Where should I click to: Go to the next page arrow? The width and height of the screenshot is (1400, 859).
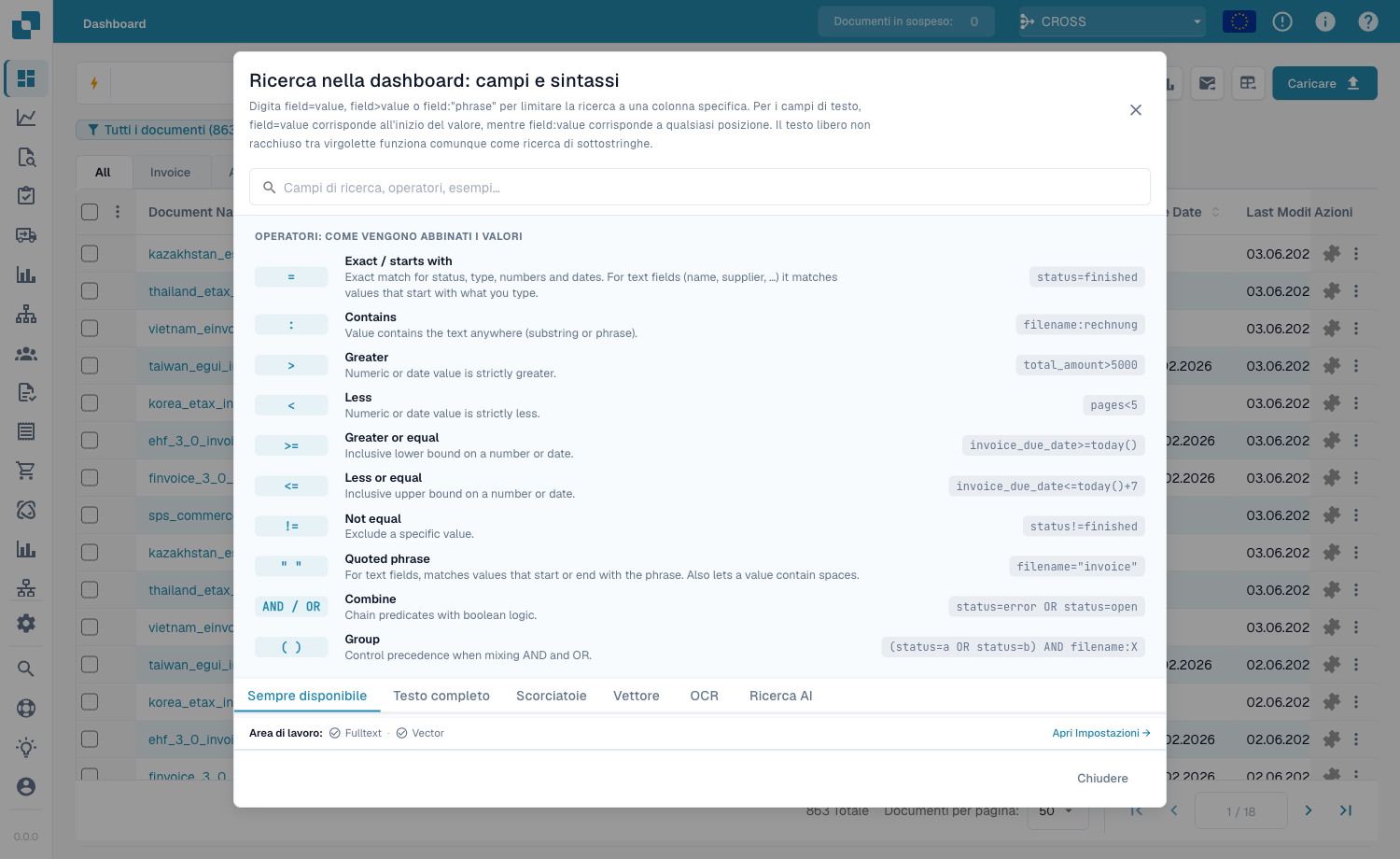[x=1309, y=810]
